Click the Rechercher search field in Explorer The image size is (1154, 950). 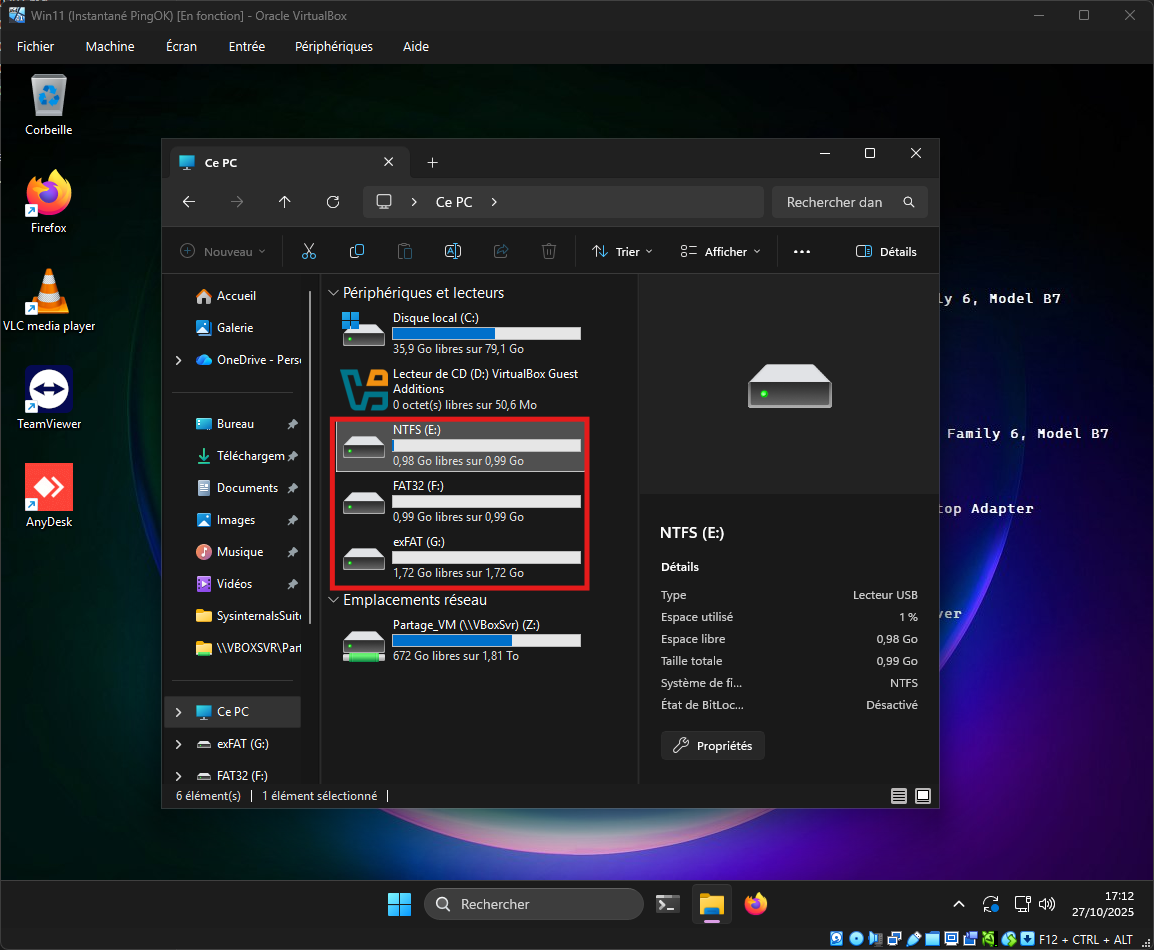click(x=835, y=202)
